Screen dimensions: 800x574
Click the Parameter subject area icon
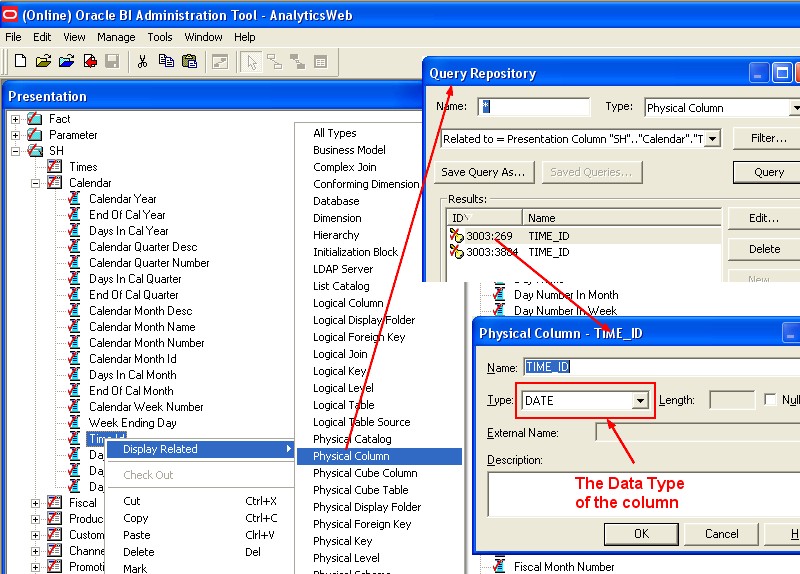(35, 135)
